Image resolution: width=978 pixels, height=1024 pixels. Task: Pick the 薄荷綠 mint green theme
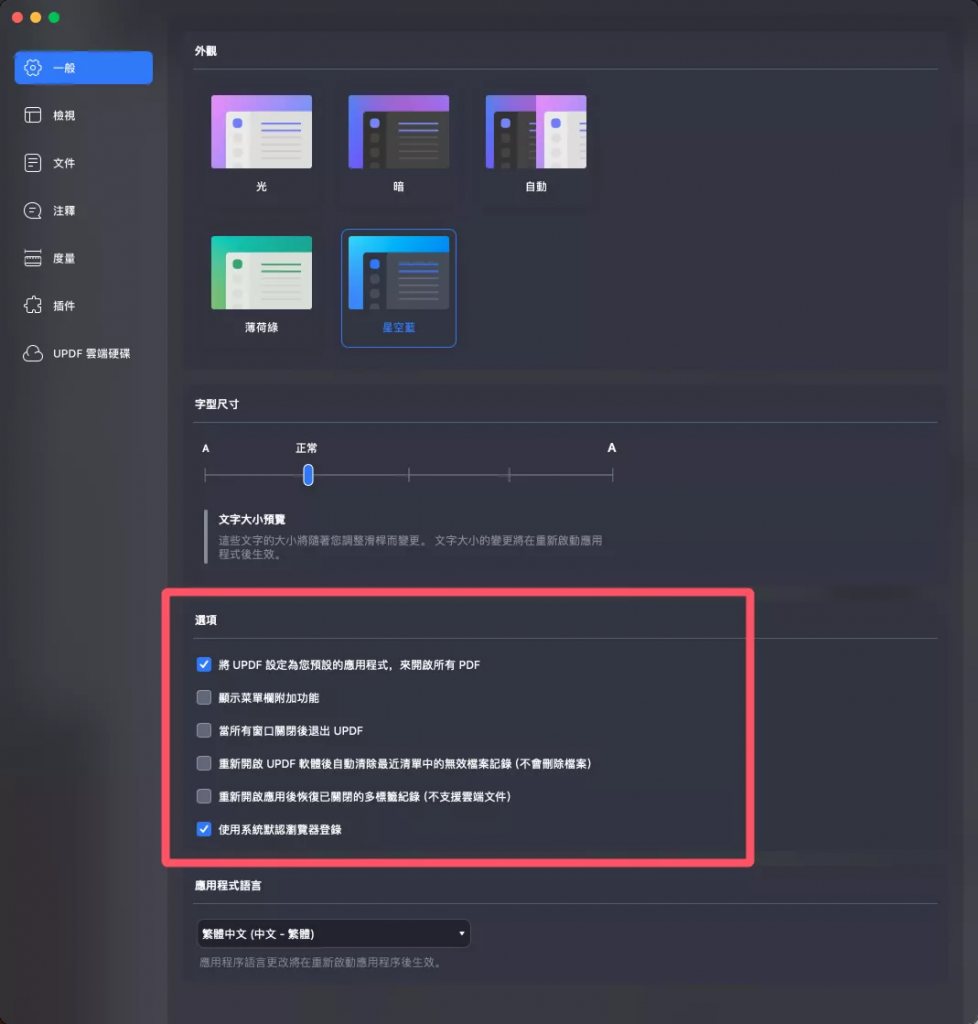coord(261,273)
